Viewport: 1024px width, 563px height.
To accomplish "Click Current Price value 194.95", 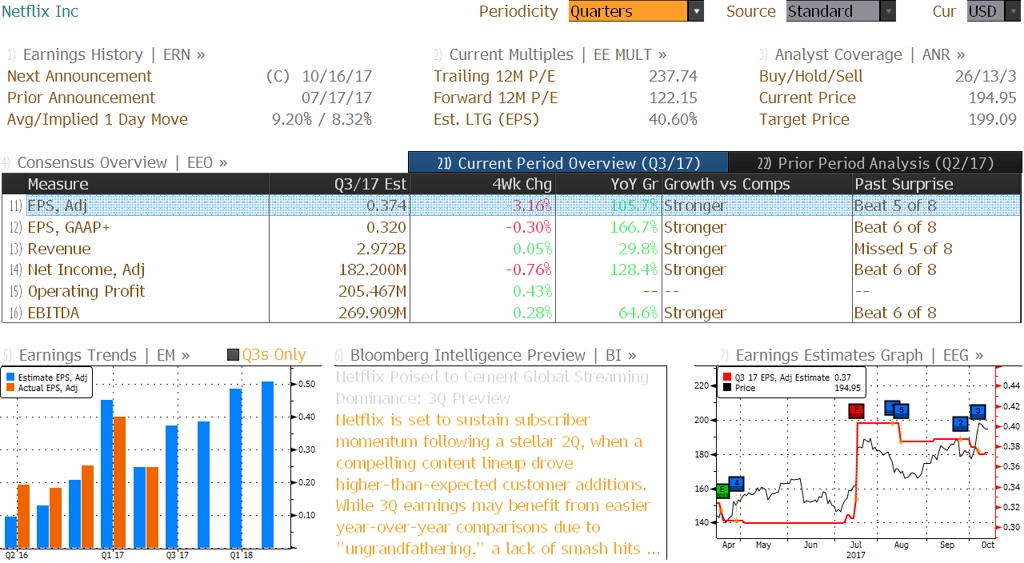I will coord(992,98).
